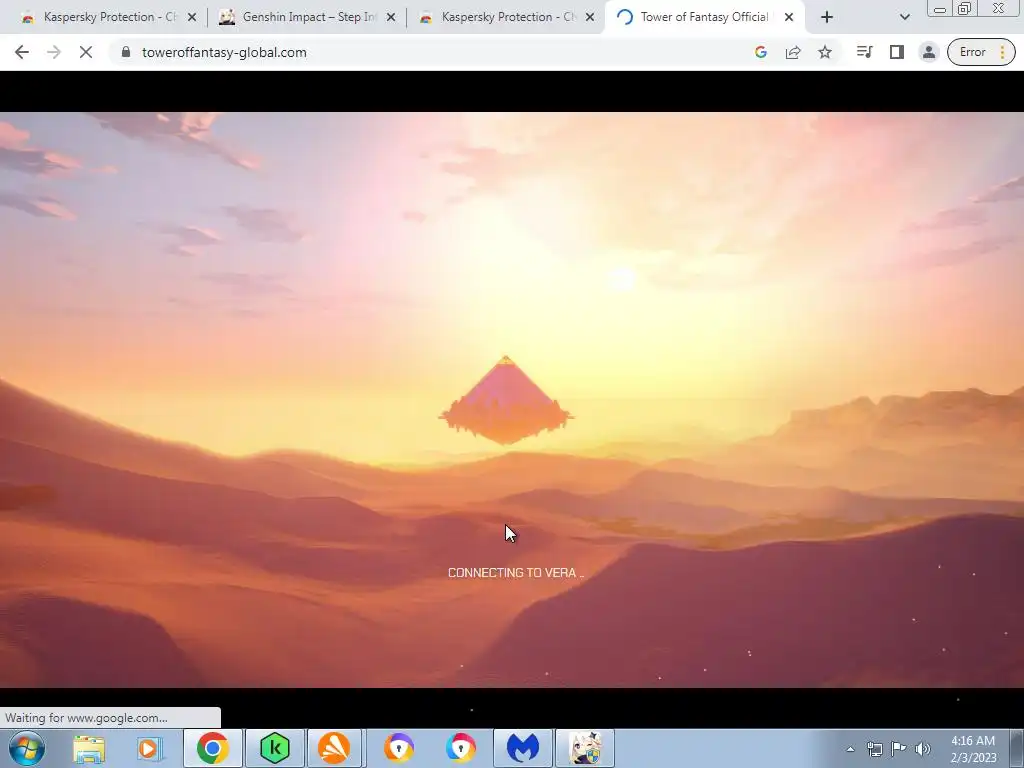Viewport: 1024px width, 768px height.
Task: Launch the media player taskbar icon
Action: click(x=150, y=748)
